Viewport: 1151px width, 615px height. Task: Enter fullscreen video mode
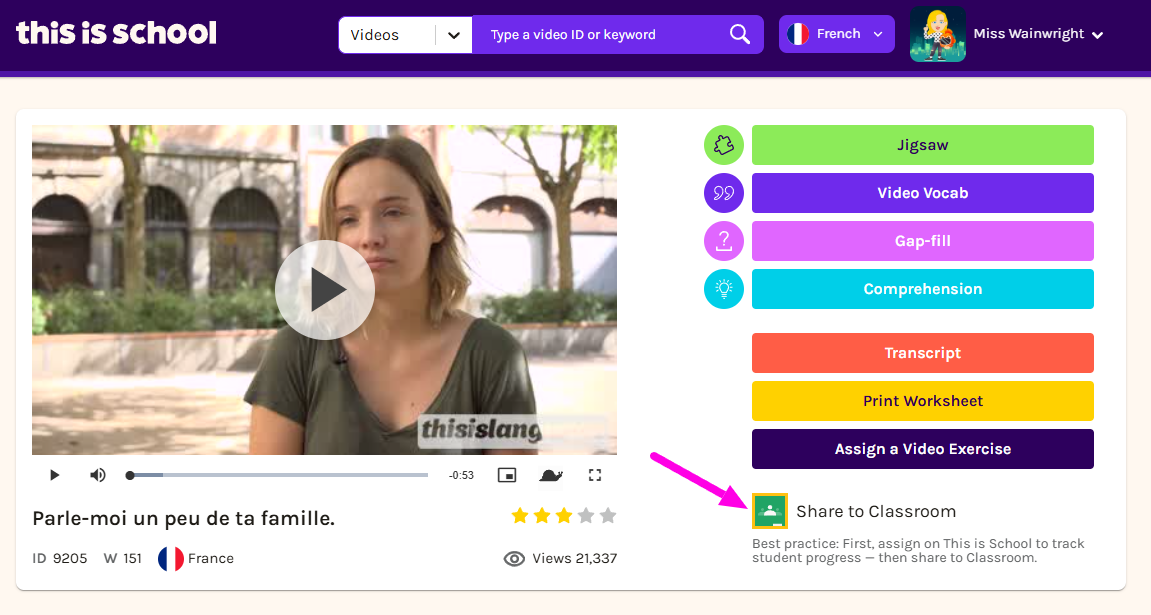coord(595,475)
